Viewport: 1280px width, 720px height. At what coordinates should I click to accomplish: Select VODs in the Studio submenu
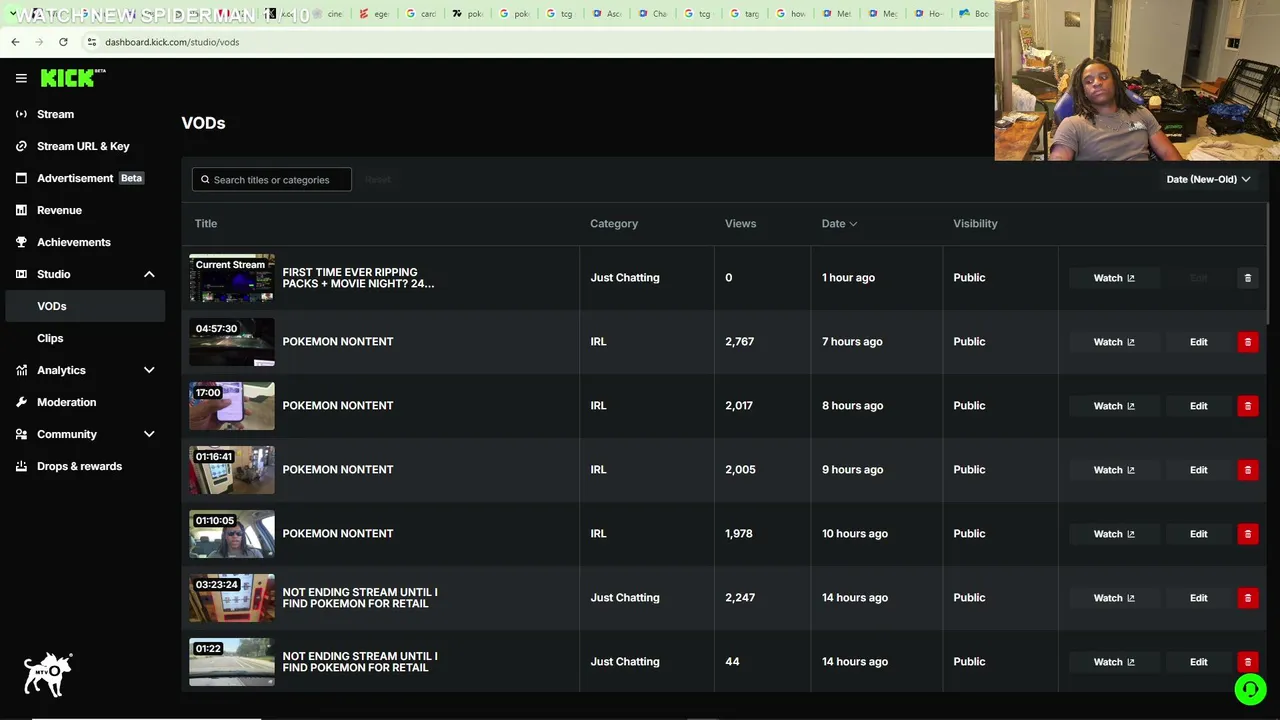(x=85, y=306)
